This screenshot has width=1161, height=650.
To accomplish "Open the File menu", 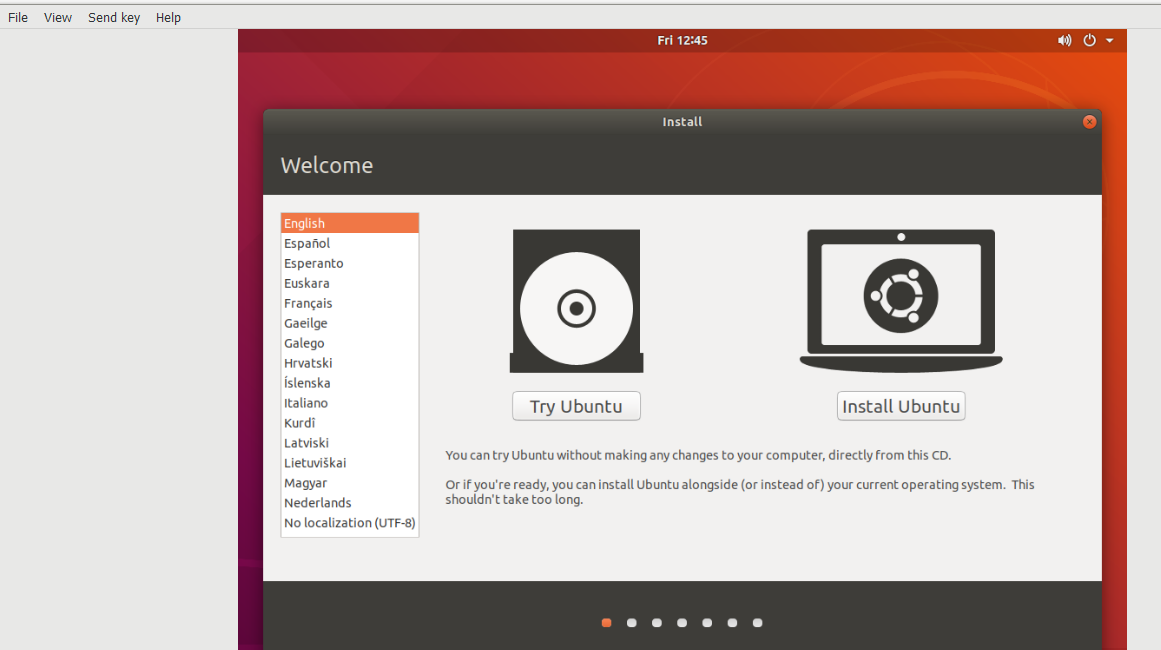I will point(18,17).
